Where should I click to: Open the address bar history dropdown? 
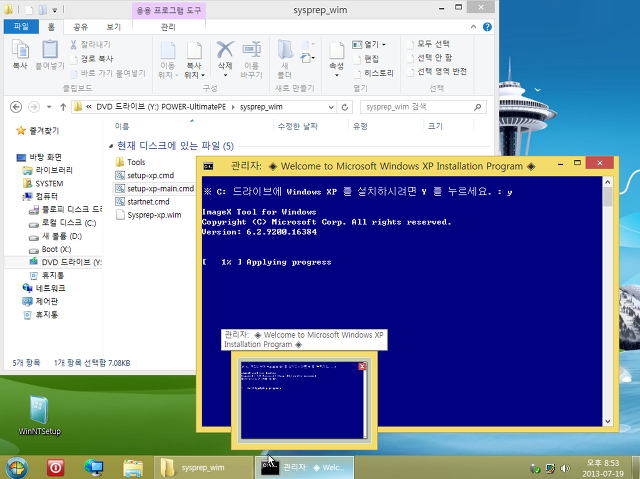[x=331, y=107]
